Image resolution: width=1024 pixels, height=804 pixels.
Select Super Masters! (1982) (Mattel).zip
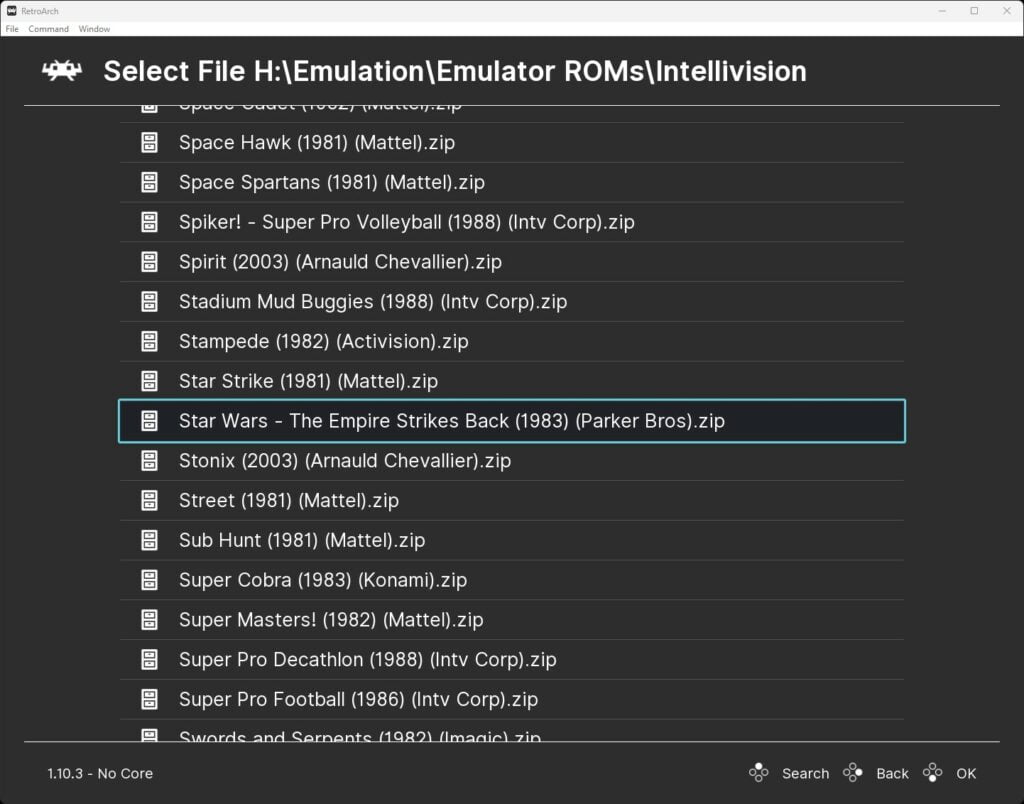[512, 620]
